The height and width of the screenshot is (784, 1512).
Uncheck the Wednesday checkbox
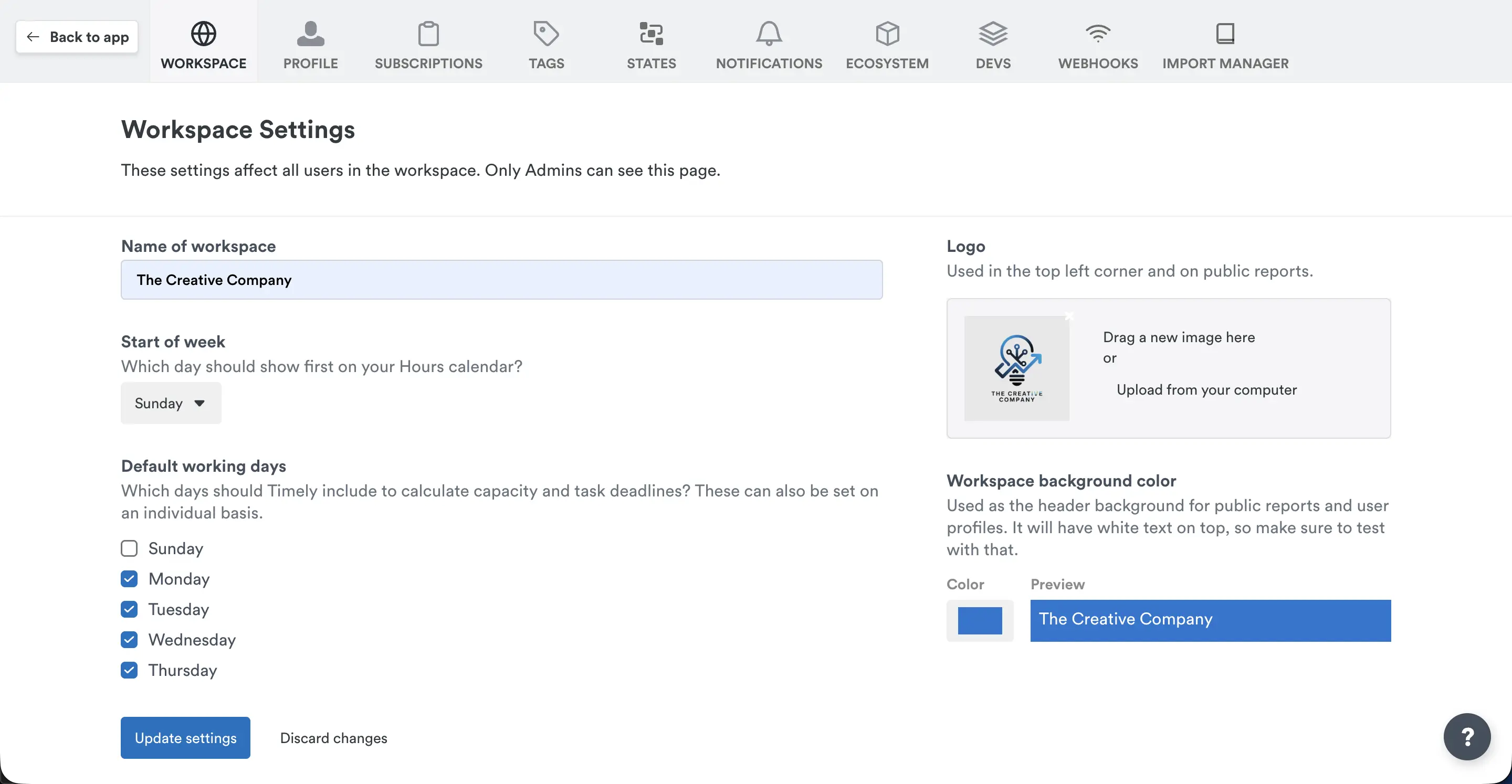(129, 640)
